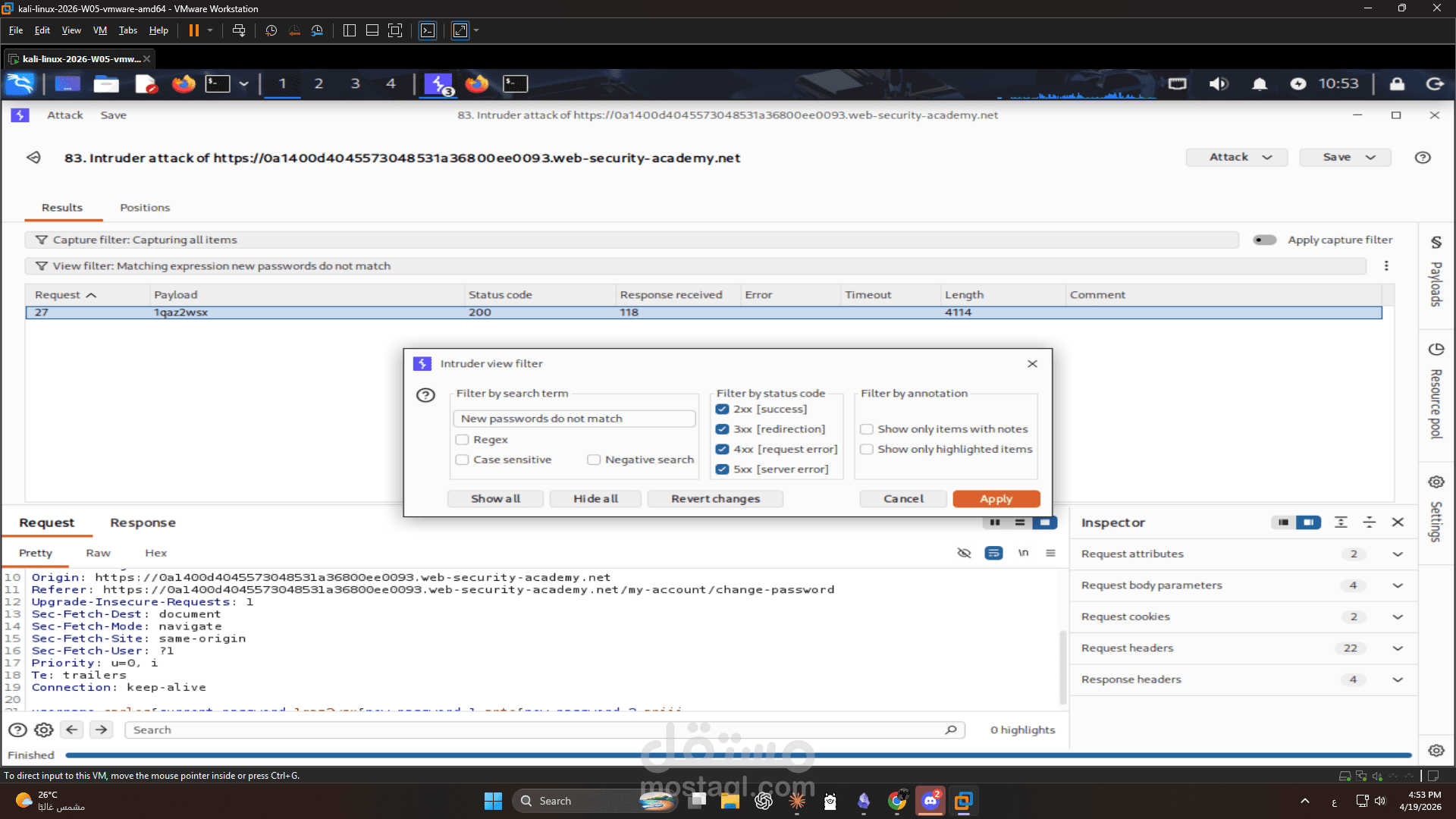Open the Attack dropdown button
This screenshot has width=1456, height=819.
[x=1237, y=157]
